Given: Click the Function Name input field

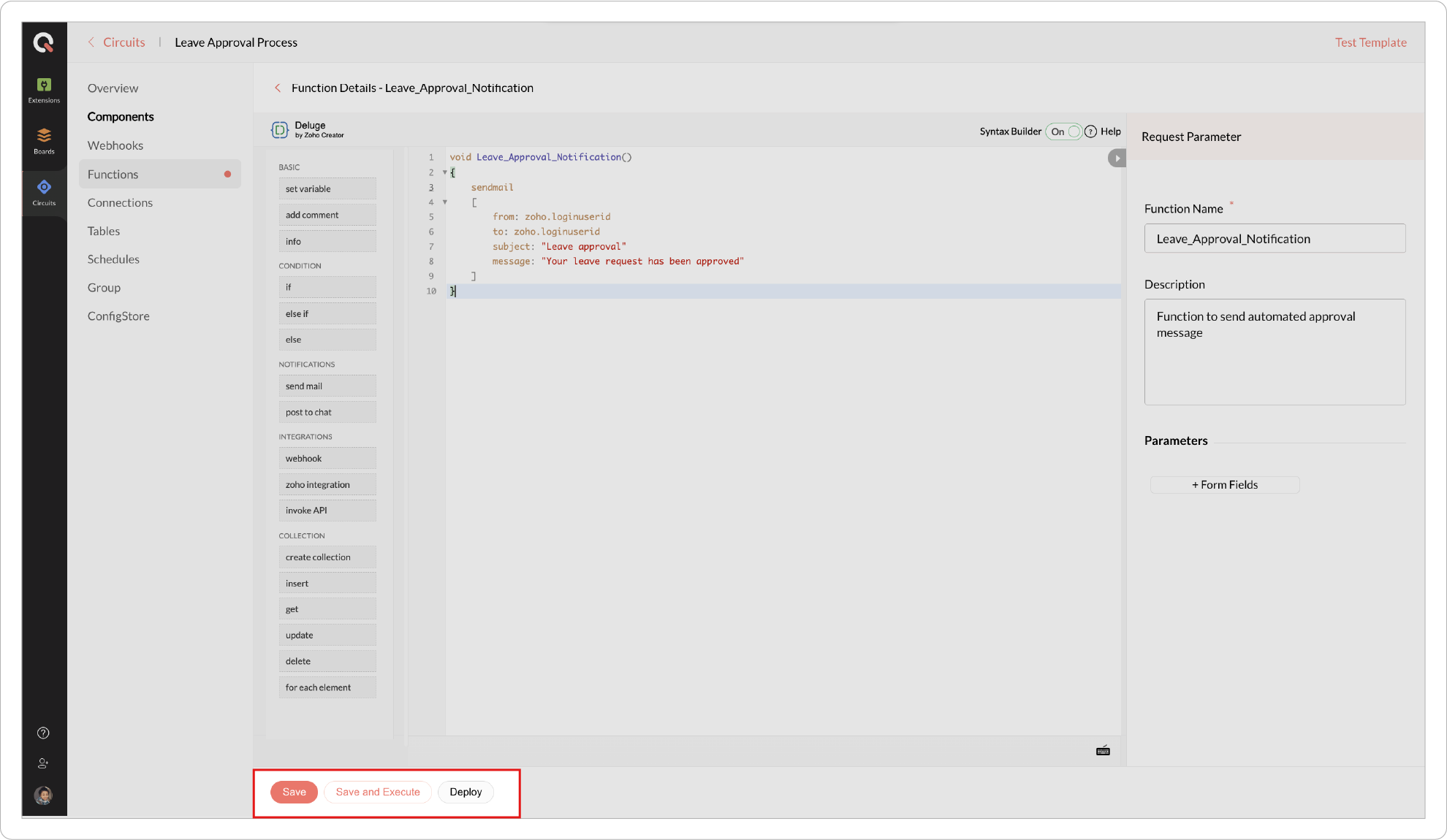Looking at the screenshot, I should tap(1274, 239).
